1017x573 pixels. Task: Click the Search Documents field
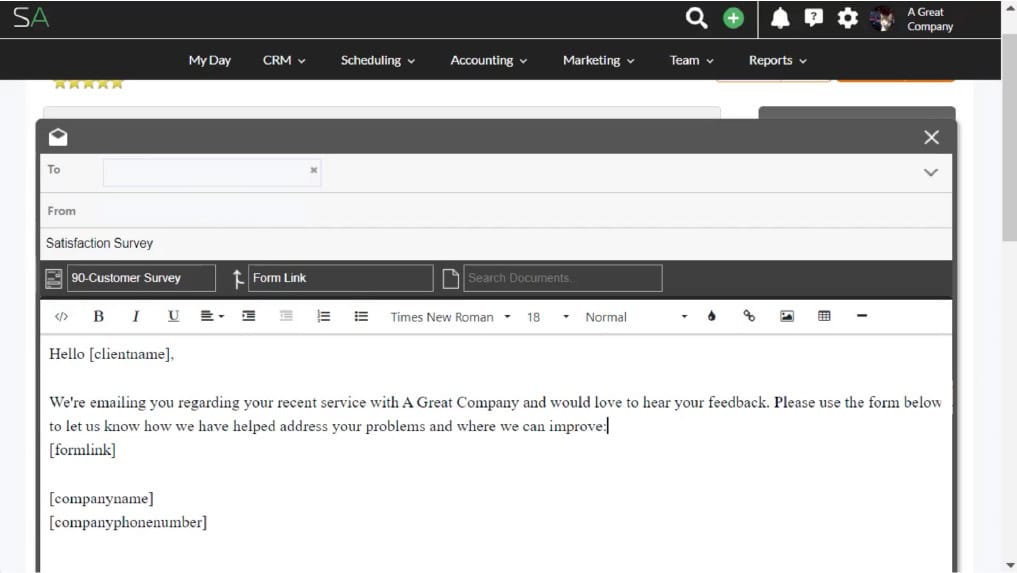[562, 278]
